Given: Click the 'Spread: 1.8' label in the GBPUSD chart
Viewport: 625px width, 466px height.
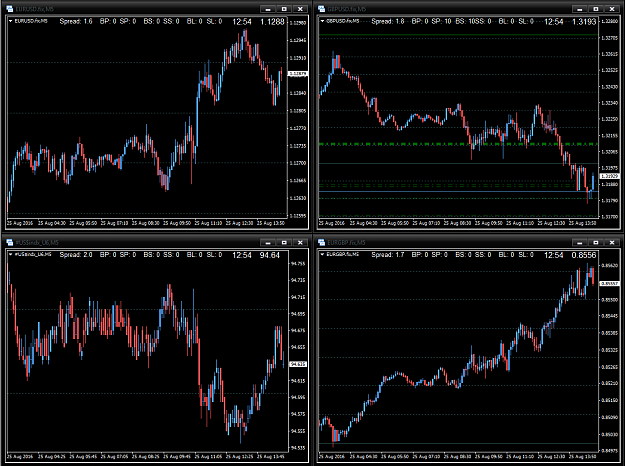Looking at the screenshot, I should [x=388, y=22].
